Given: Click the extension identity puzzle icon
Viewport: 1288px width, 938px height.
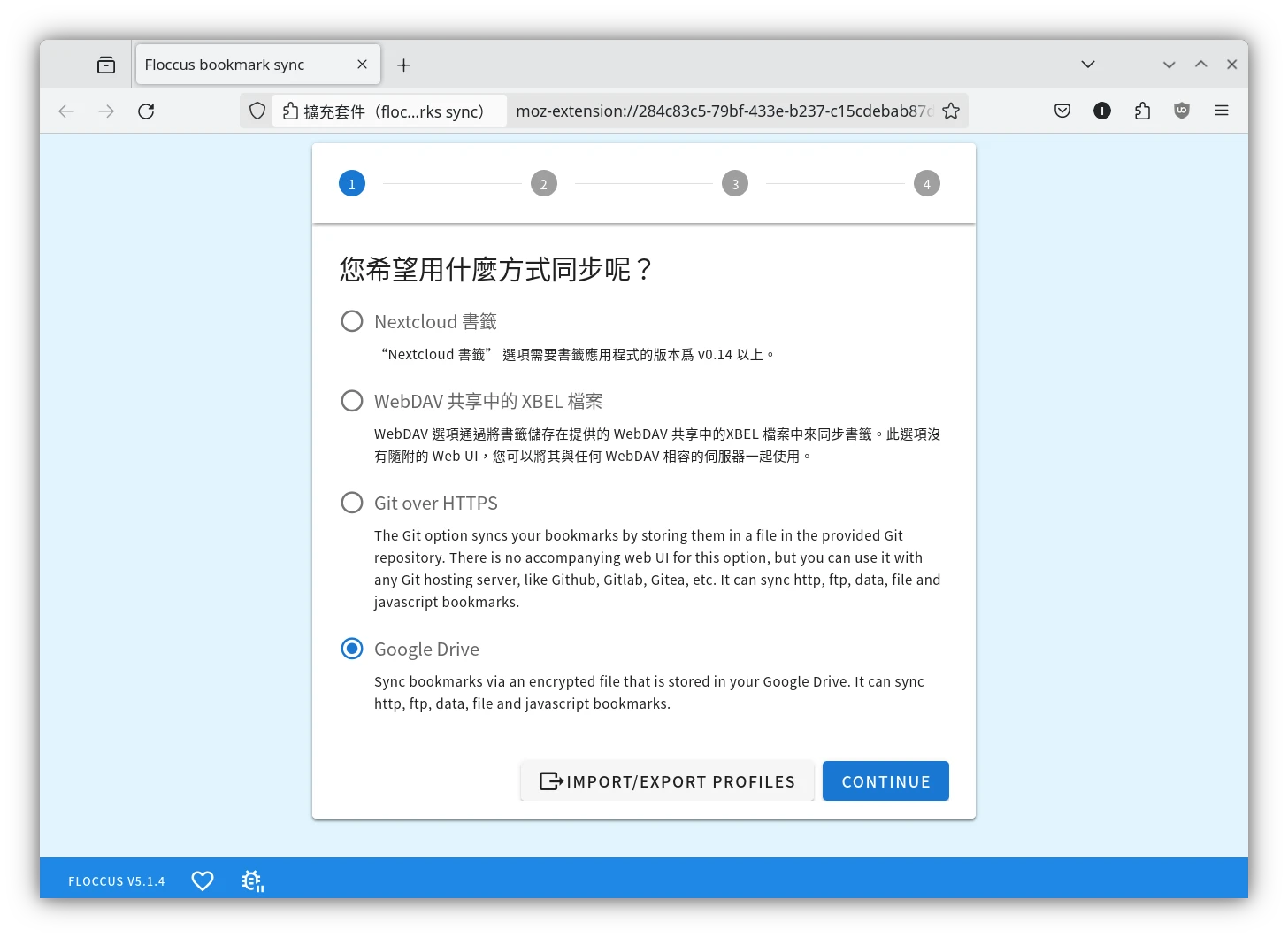Looking at the screenshot, I should pos(290,111).
